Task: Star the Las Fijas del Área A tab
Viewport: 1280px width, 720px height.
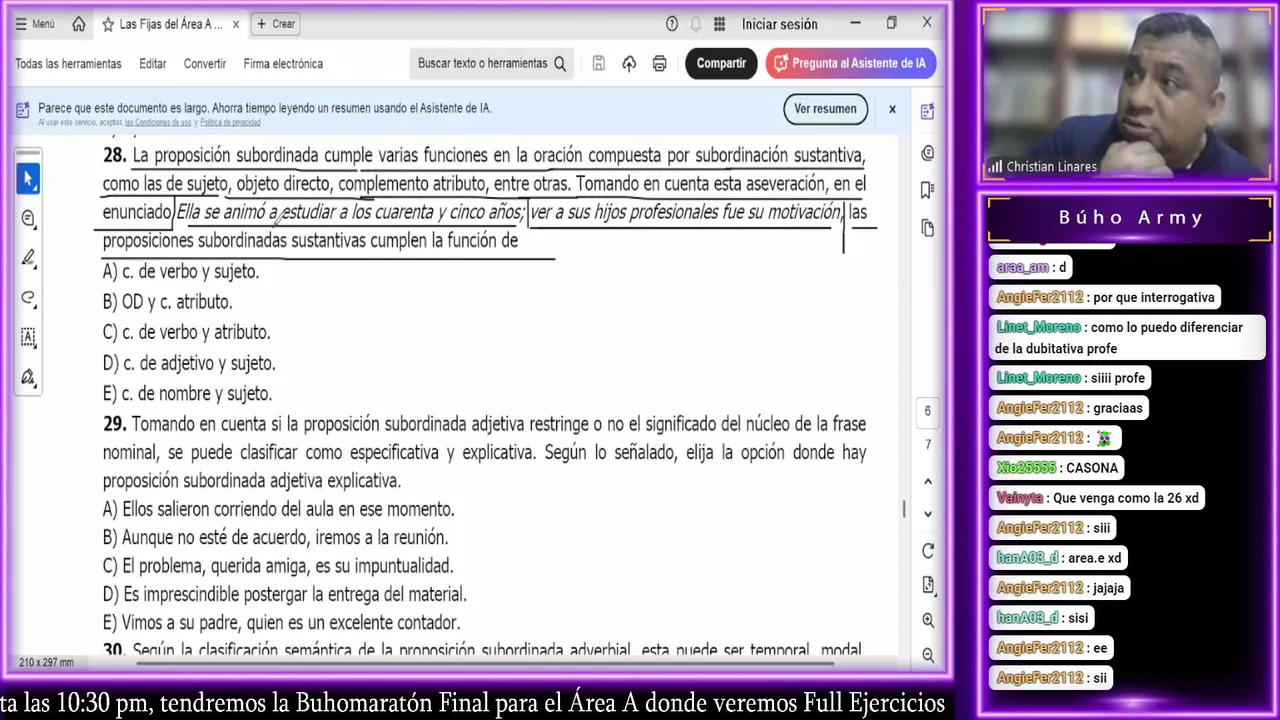Action: tap(108, 24)
